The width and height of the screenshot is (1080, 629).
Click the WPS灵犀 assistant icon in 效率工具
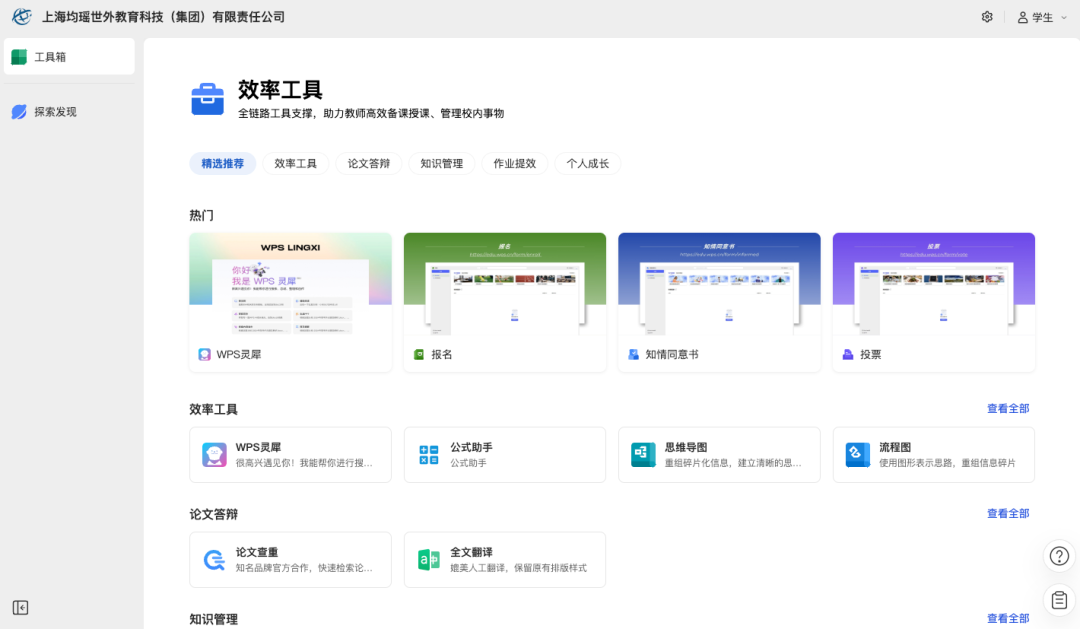pos(215,454)
